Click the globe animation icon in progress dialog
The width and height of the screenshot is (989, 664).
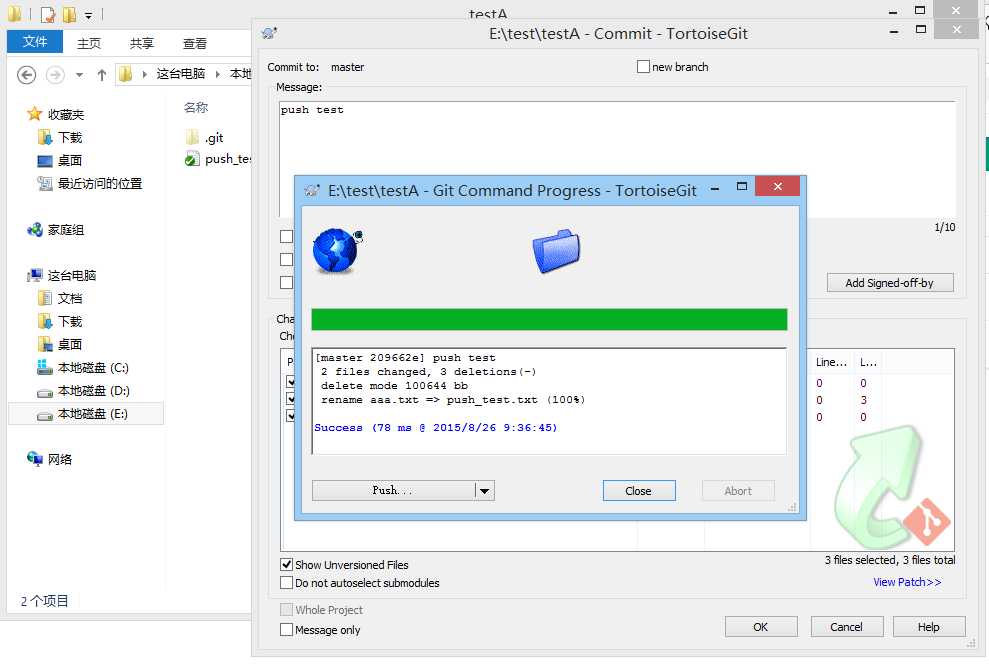[337, 250]
